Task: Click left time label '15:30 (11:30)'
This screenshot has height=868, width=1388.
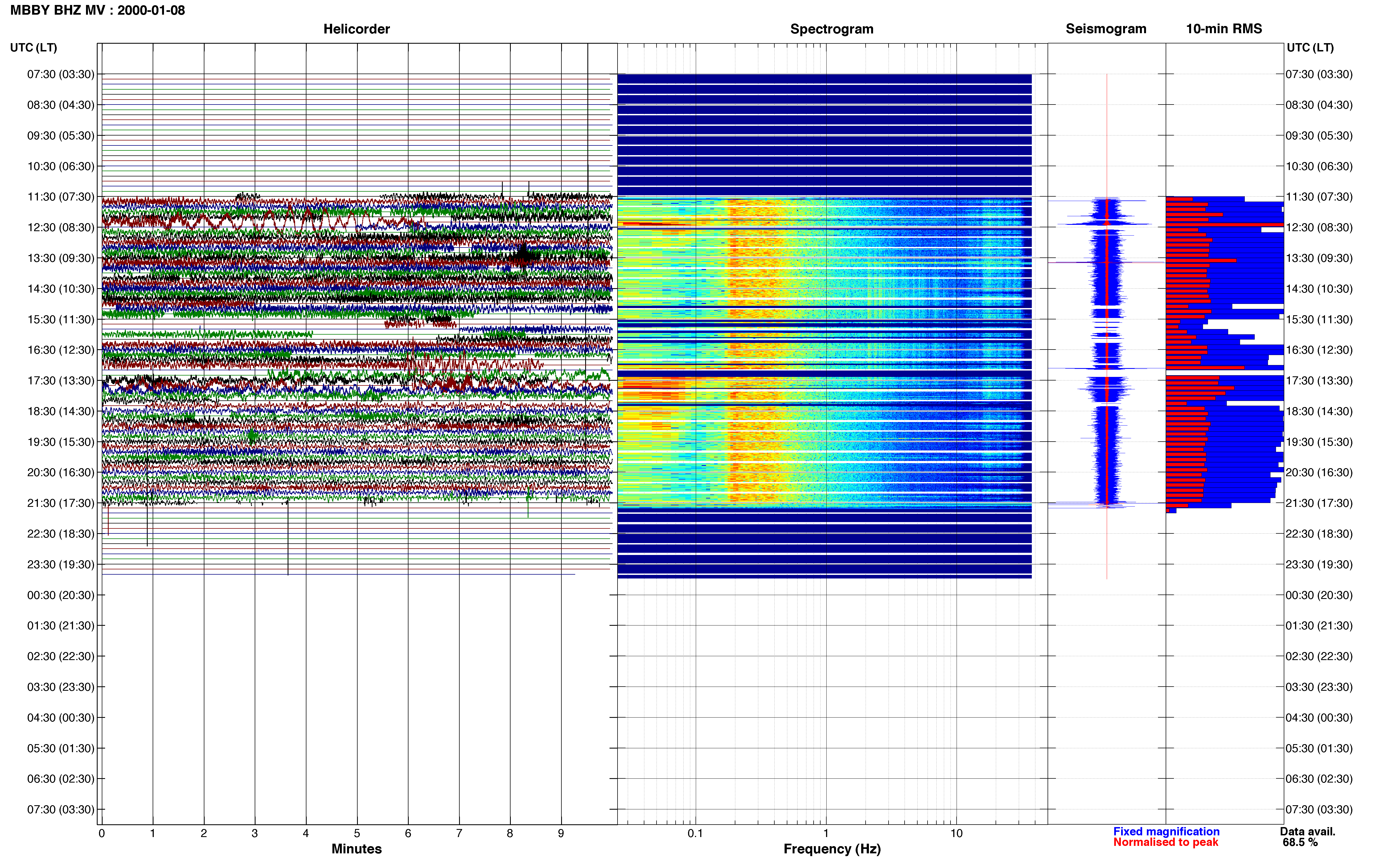Action: [61, 319]
